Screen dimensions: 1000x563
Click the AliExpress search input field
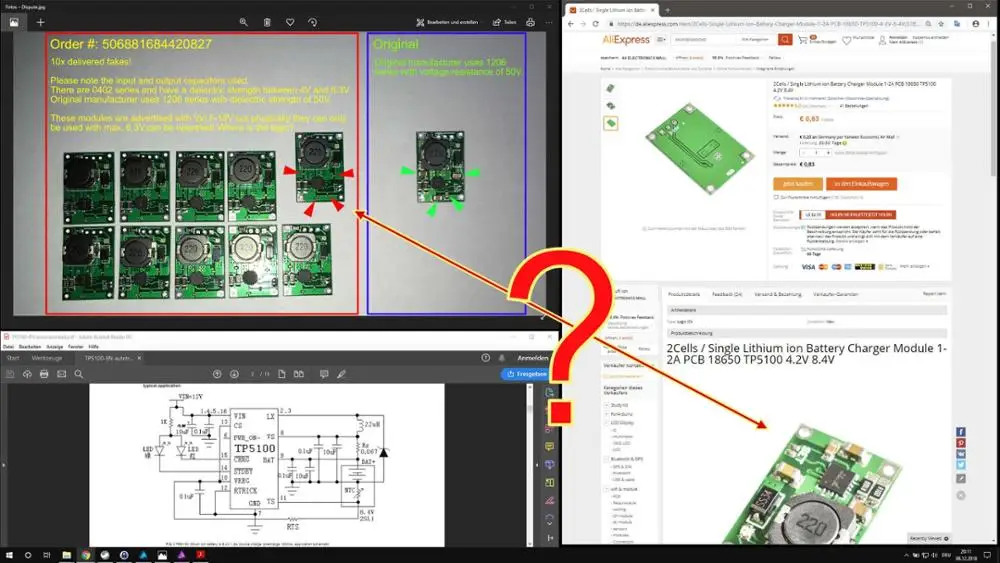point(703,40)
